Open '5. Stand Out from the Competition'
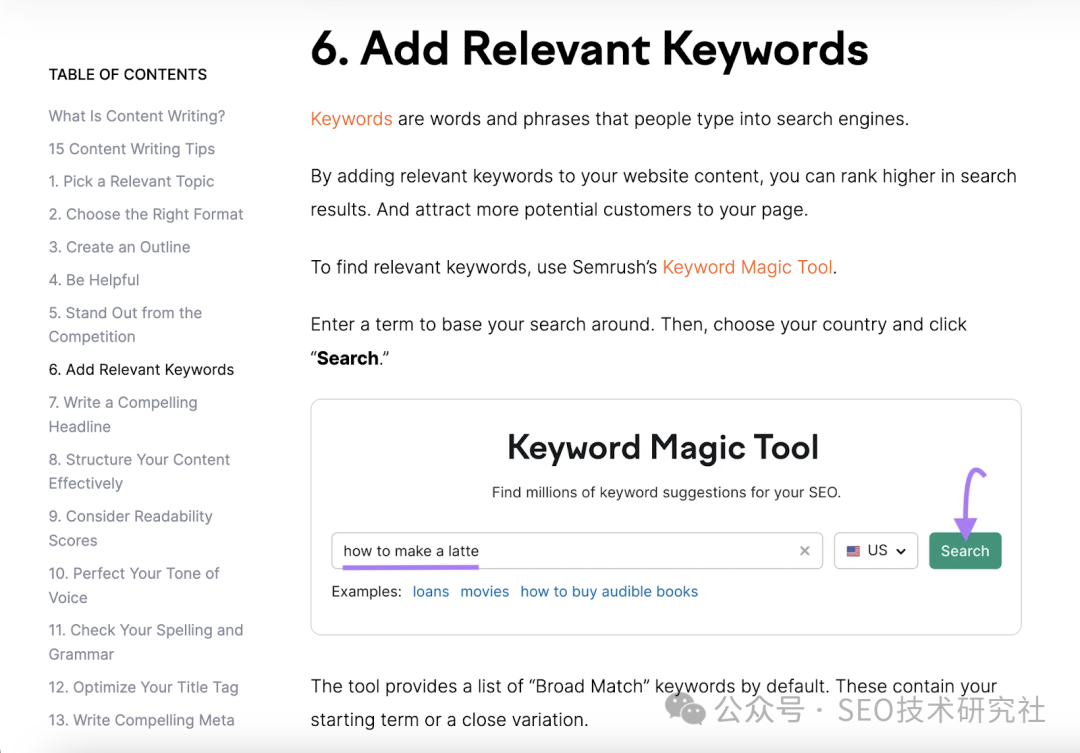Viewport: 1080px width, 753px height. (x=125, y=324)
